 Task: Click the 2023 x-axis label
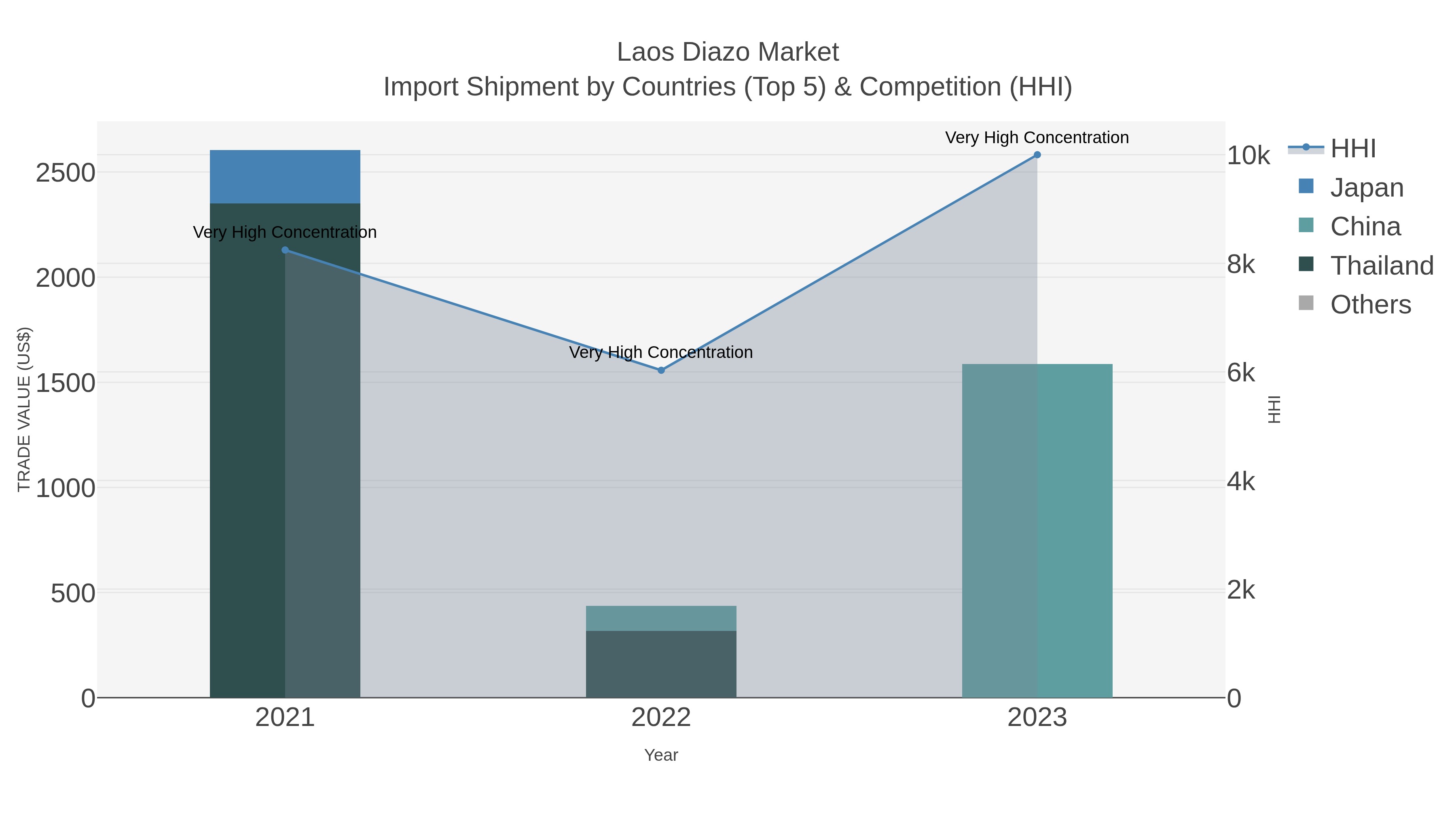click(x=1037, y=718)
